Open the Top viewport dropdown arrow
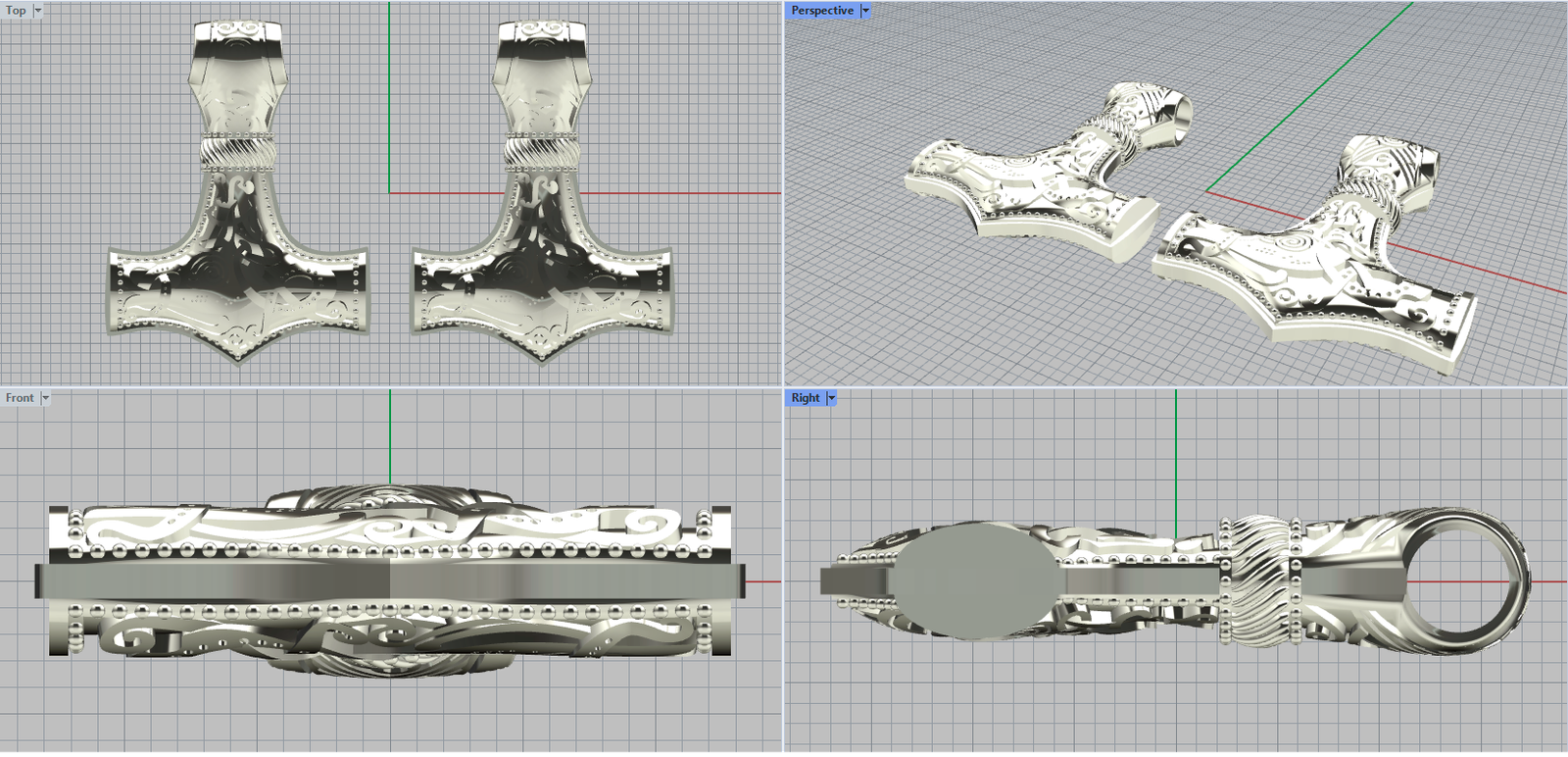This screenshot has height=757, width=1568. pos(38,11)
